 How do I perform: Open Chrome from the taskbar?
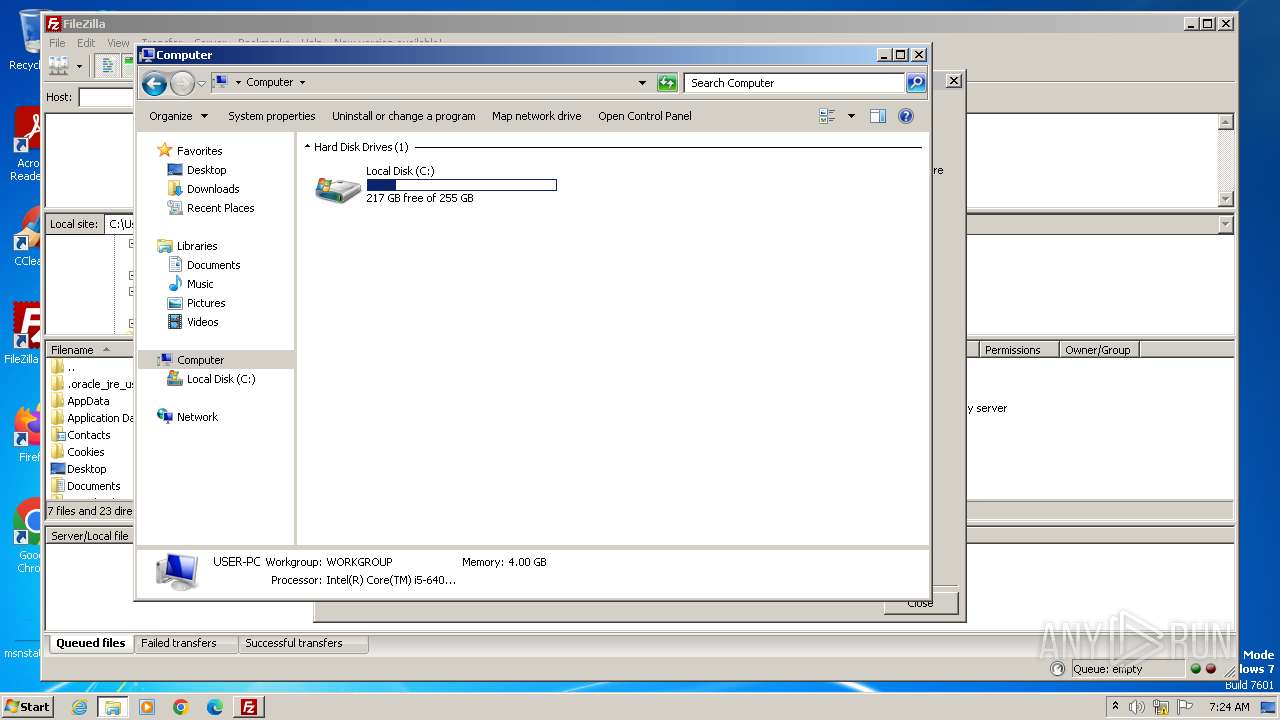181,707
